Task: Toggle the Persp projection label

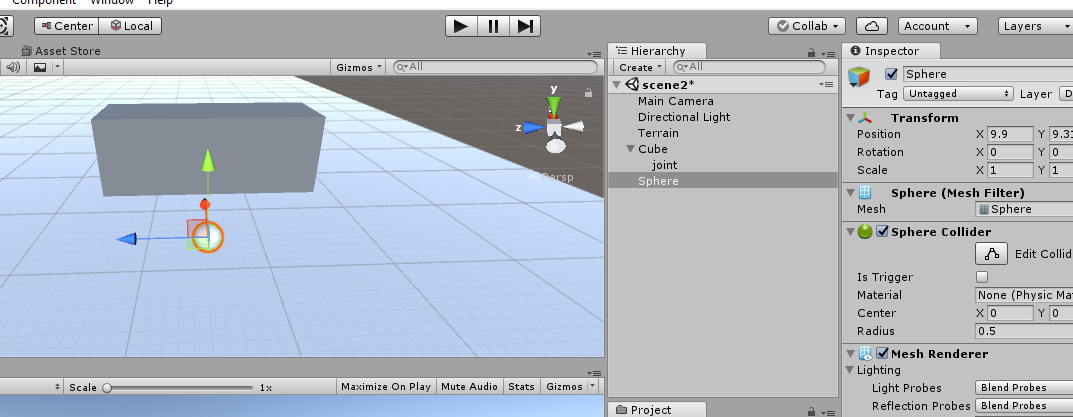Action: coord(552,177)
